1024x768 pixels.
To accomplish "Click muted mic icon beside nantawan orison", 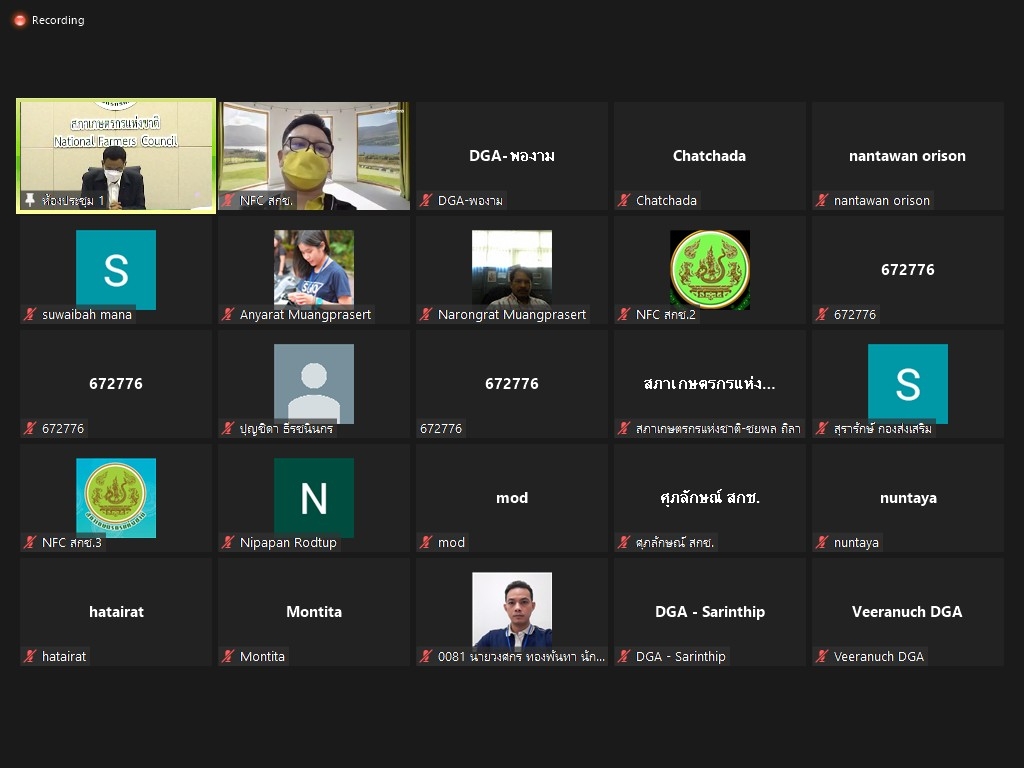I will (x=822, y=200).
